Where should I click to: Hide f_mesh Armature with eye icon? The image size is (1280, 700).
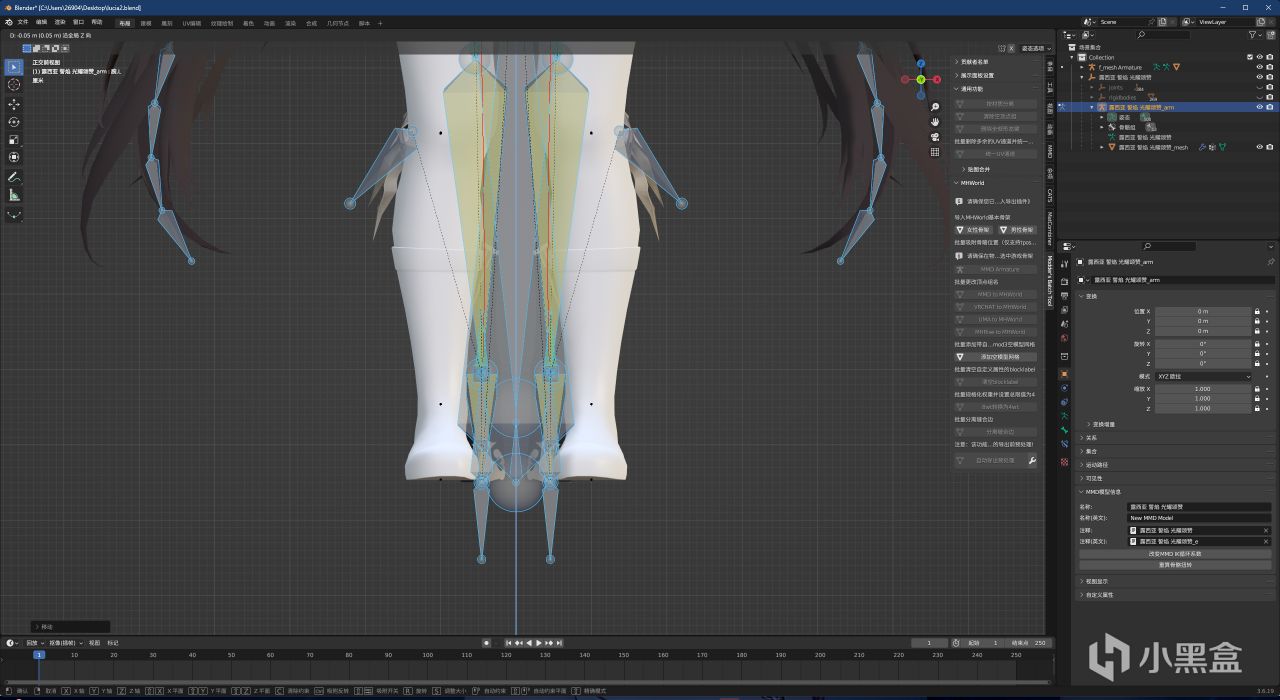pos(1259,67)
